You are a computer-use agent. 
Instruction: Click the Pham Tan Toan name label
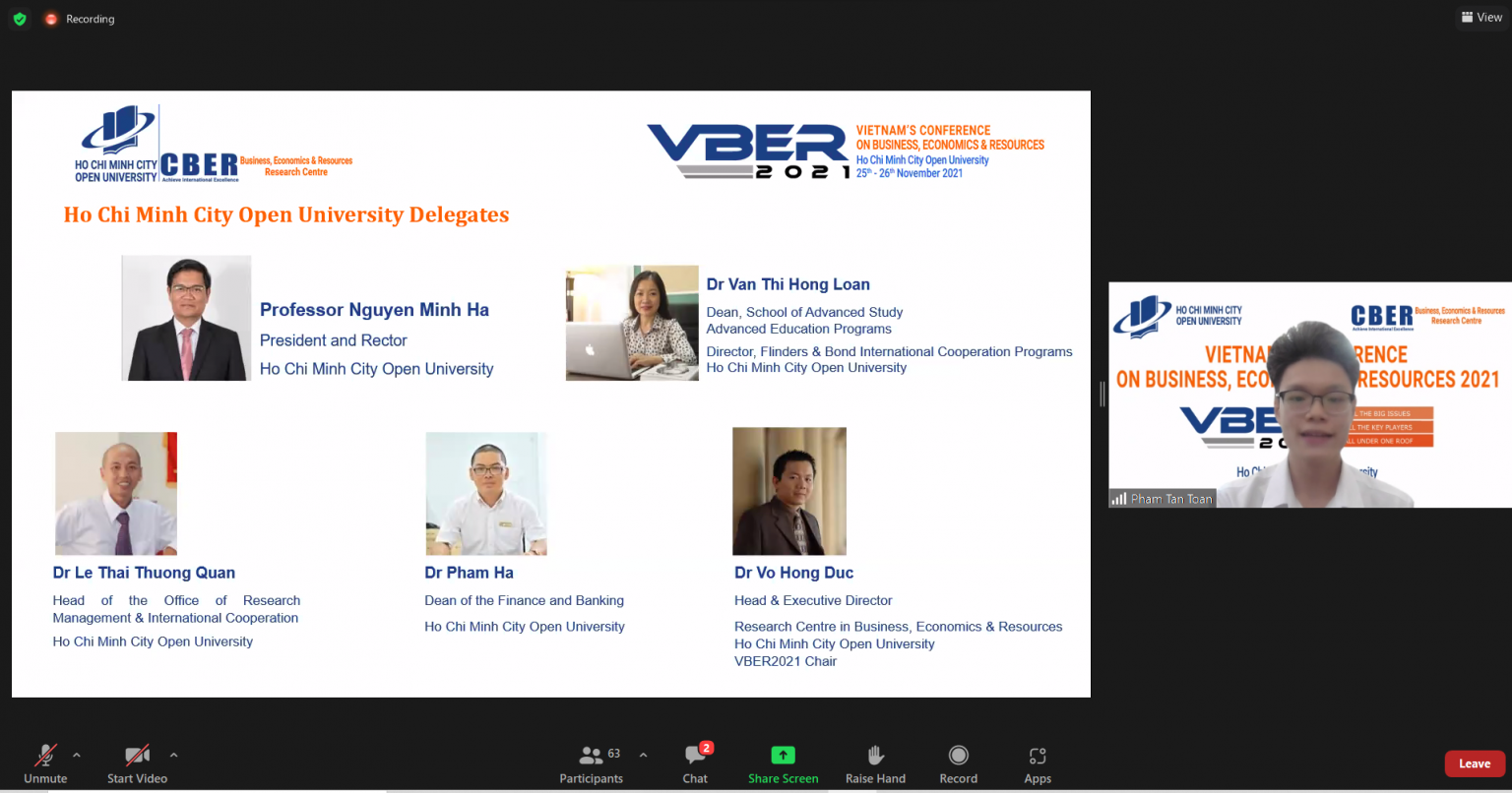(1163, 499)
